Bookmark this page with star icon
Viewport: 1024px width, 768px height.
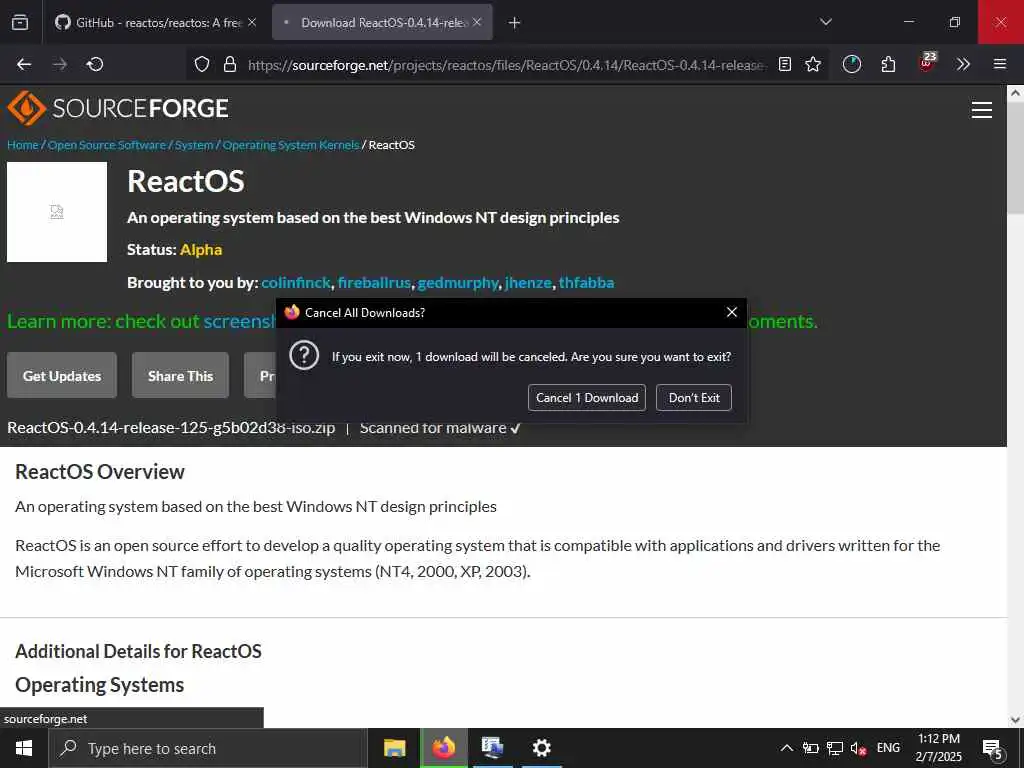(813, 64)
